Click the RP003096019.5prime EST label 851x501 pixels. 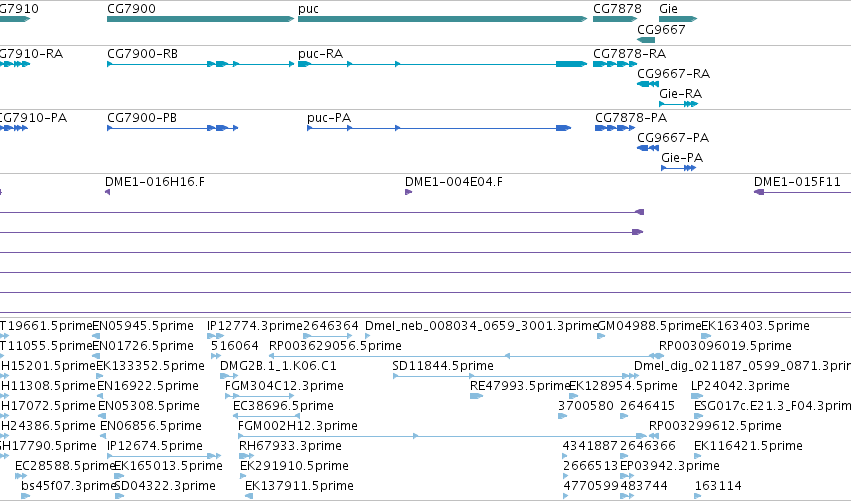click(x=725, y=346)
